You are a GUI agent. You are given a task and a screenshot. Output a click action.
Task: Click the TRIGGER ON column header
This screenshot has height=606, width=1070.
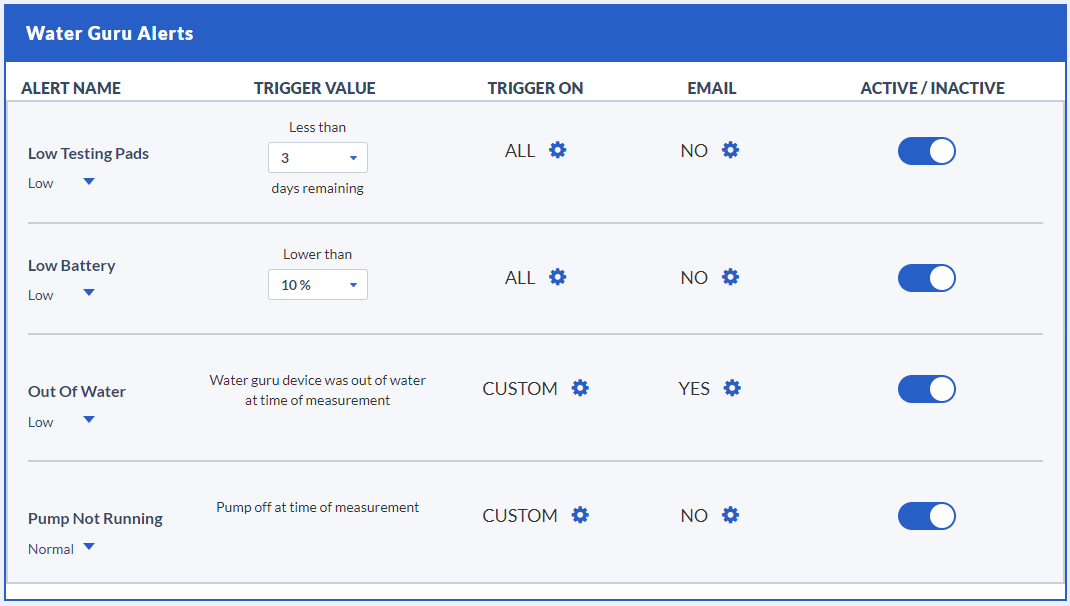(535, 88)
